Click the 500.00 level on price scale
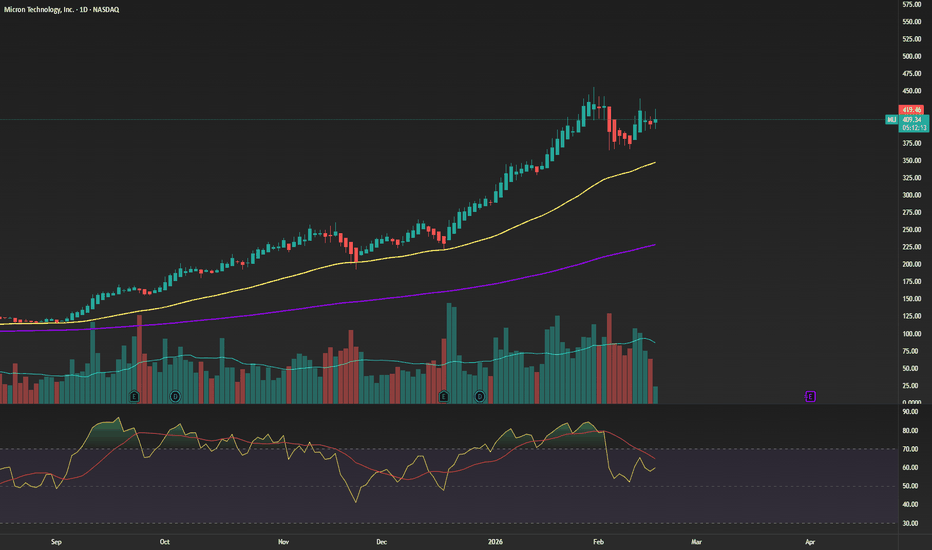The image size is (932, 550). [x=911, y=56]
